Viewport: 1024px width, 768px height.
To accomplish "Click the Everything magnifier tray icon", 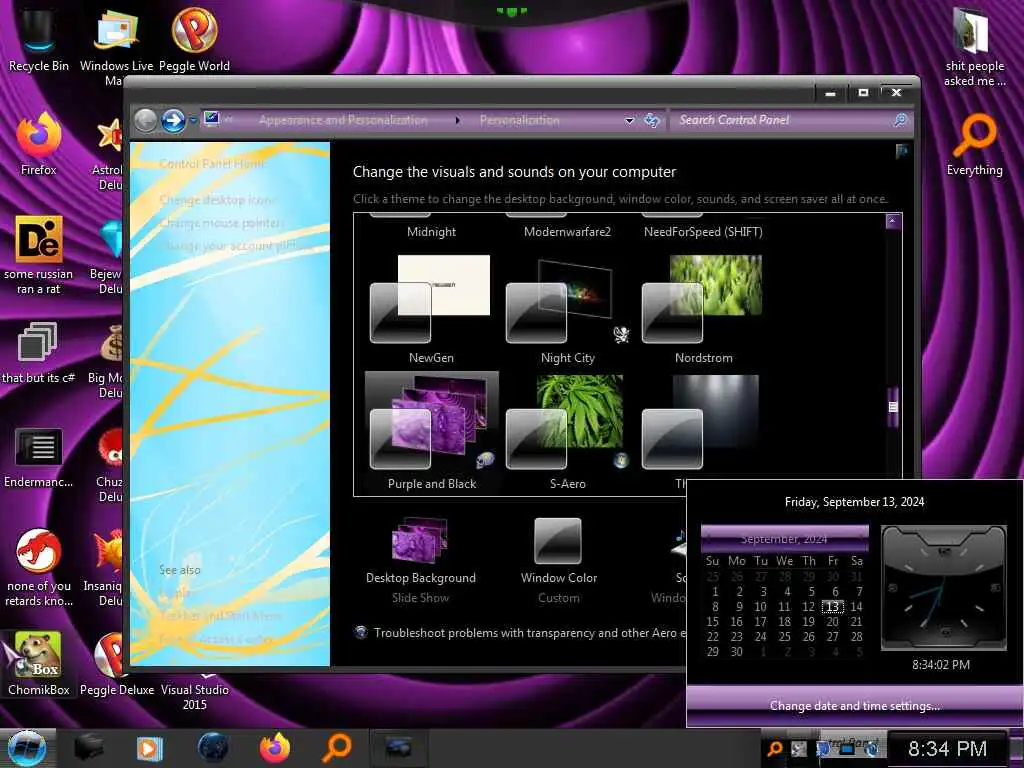I will coord(775,749).
